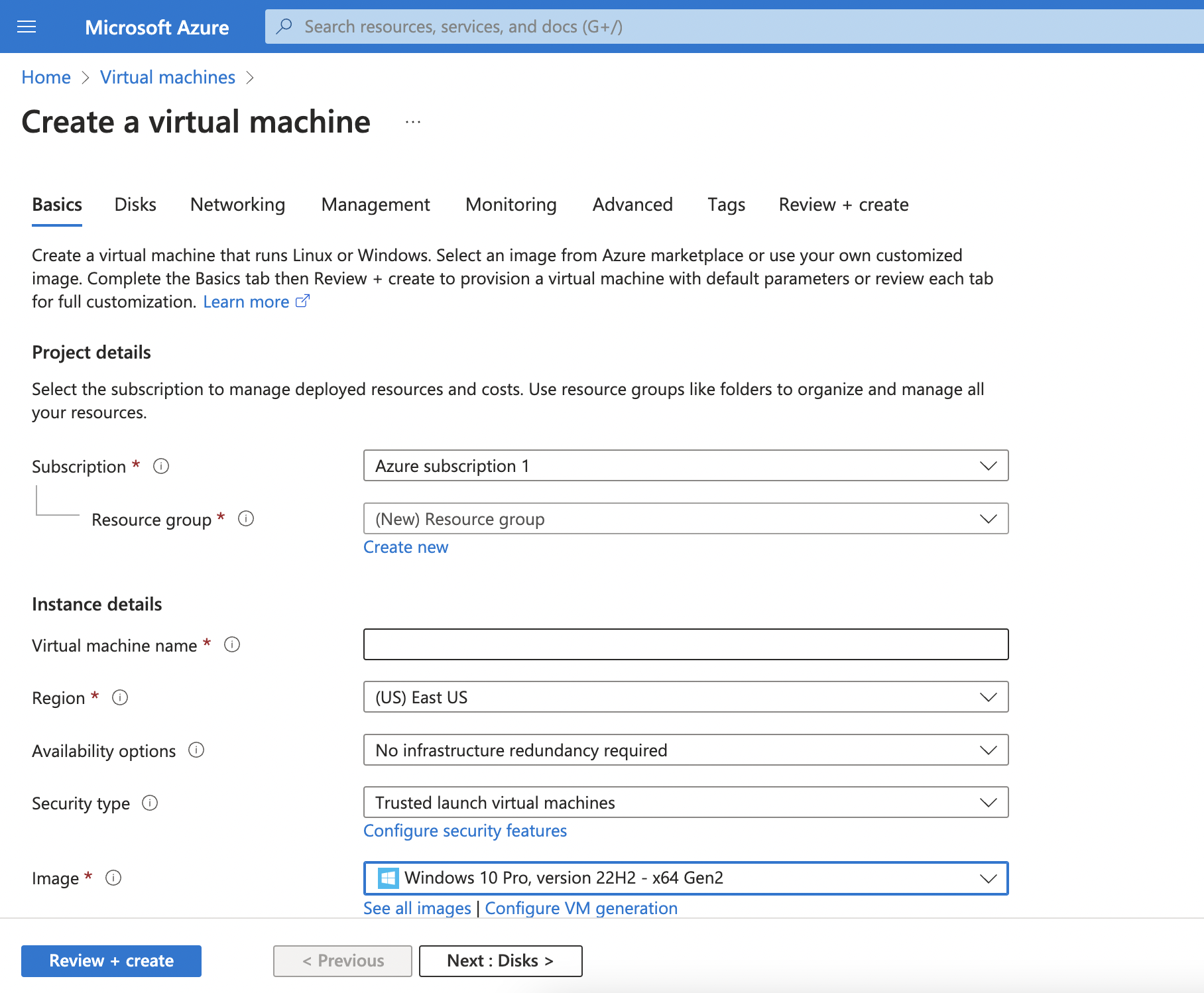The width and height of the screenshot is (1204, 993).
Task: Open the ellipsis menu beside page title
Action: pos(412,121)
